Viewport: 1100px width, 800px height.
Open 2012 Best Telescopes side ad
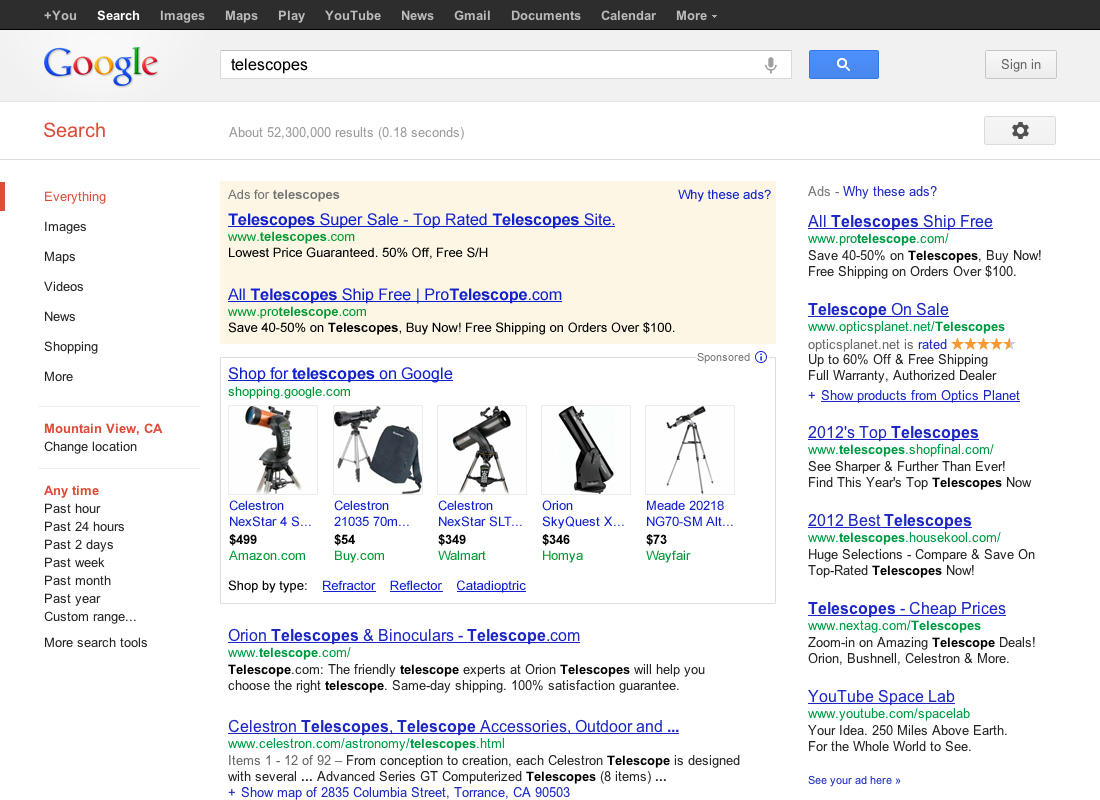(x=889, y=521)
